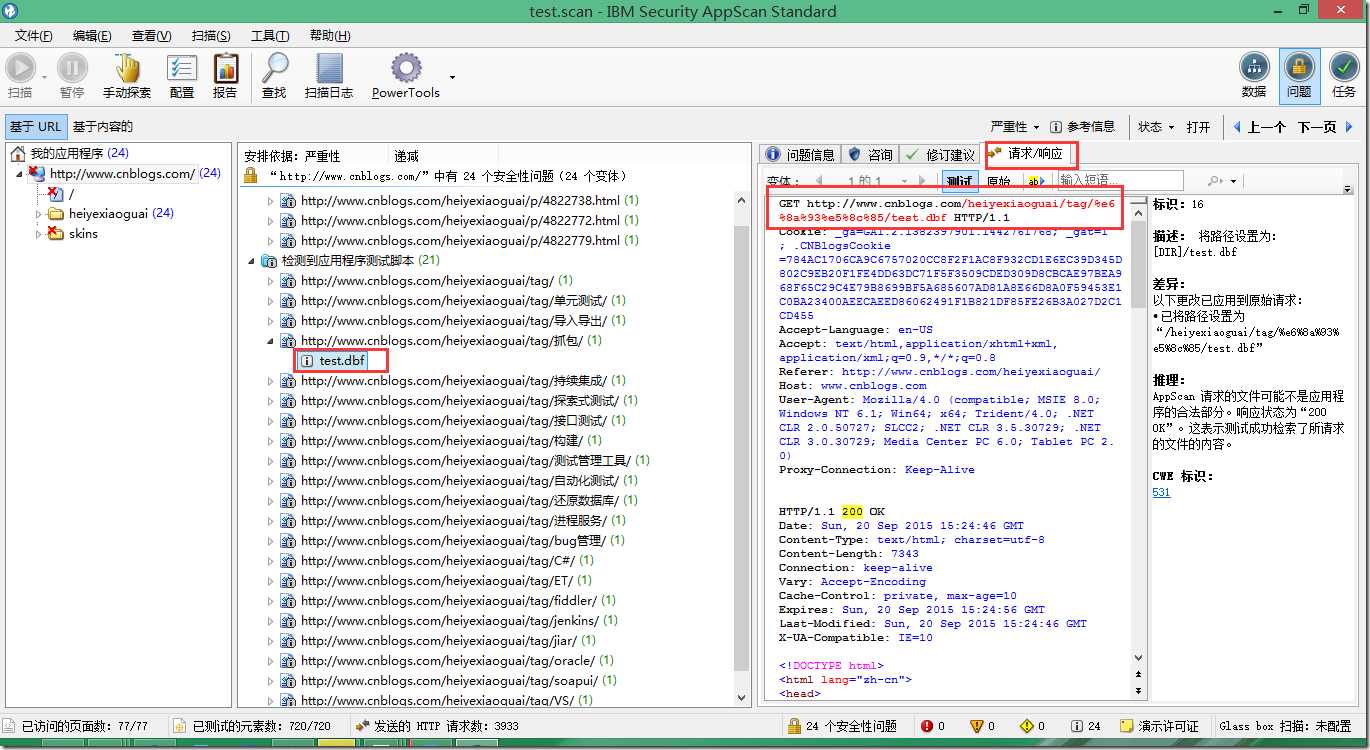Open the 编辑(E) menu
The width and height of the screenshot is (1370, 750).
(x=92, y=36)
